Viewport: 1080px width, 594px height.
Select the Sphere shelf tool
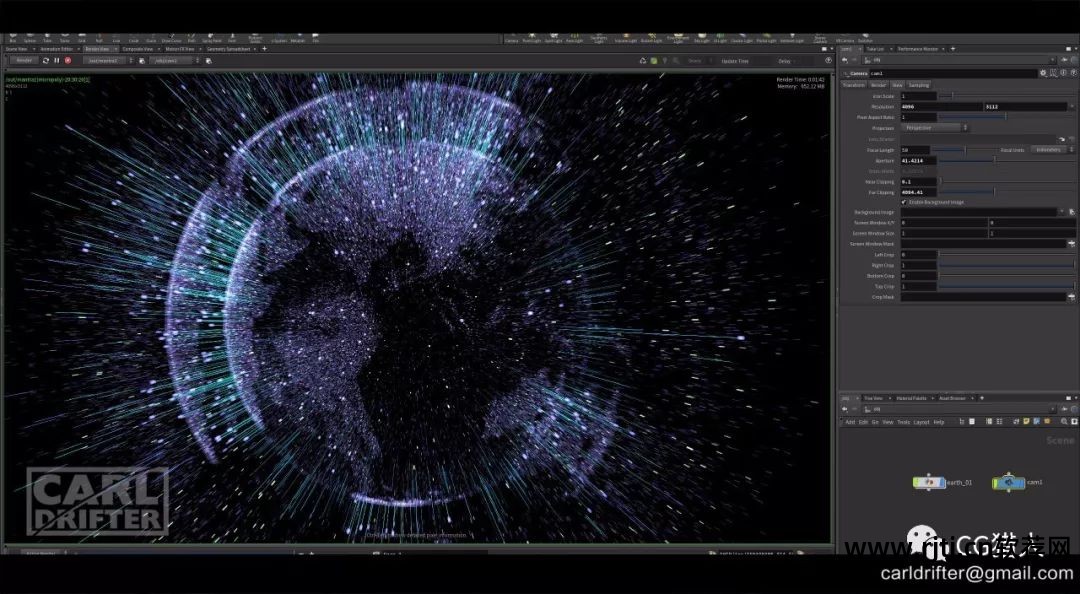click(30, 38)
